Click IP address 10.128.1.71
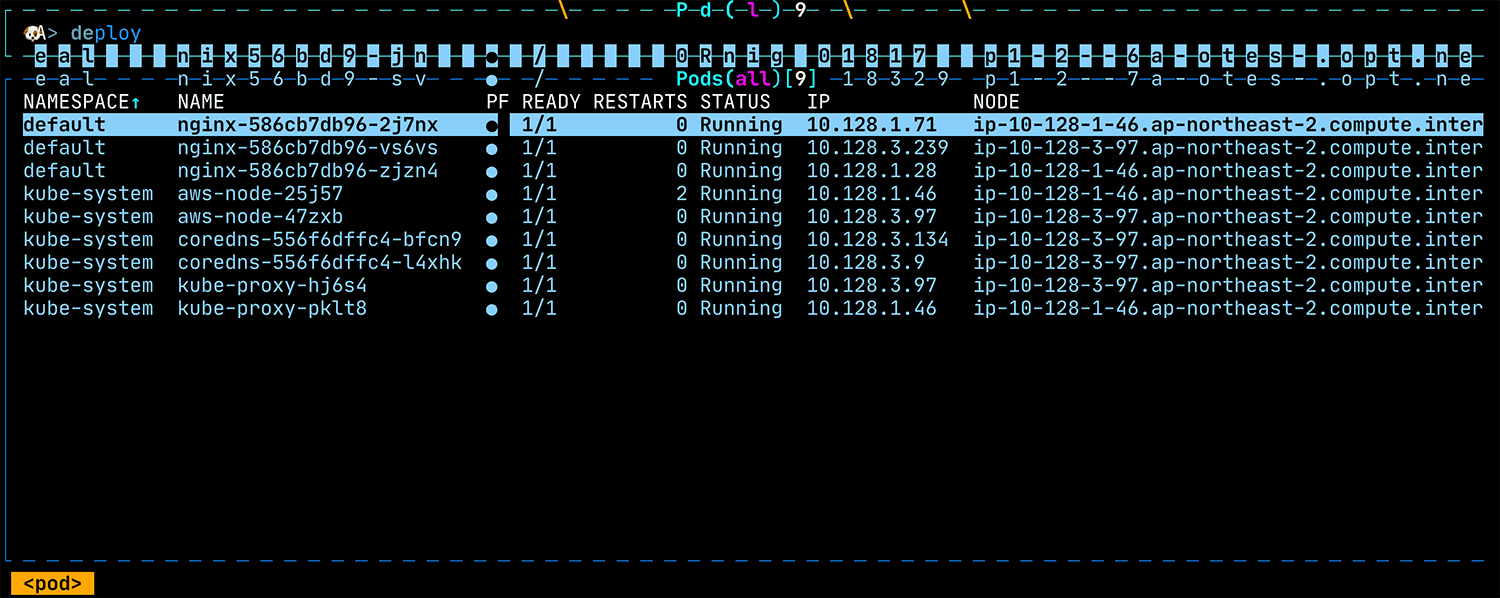This screenshot has width=1500, height=598. [872, 125]
